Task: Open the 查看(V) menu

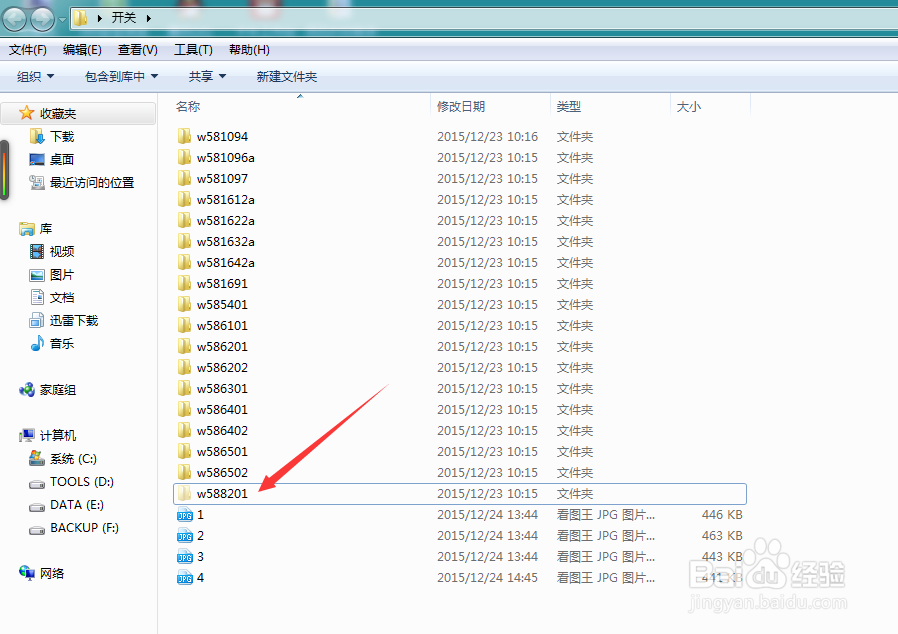Action: pyautogui.click(x=137, y=50)
